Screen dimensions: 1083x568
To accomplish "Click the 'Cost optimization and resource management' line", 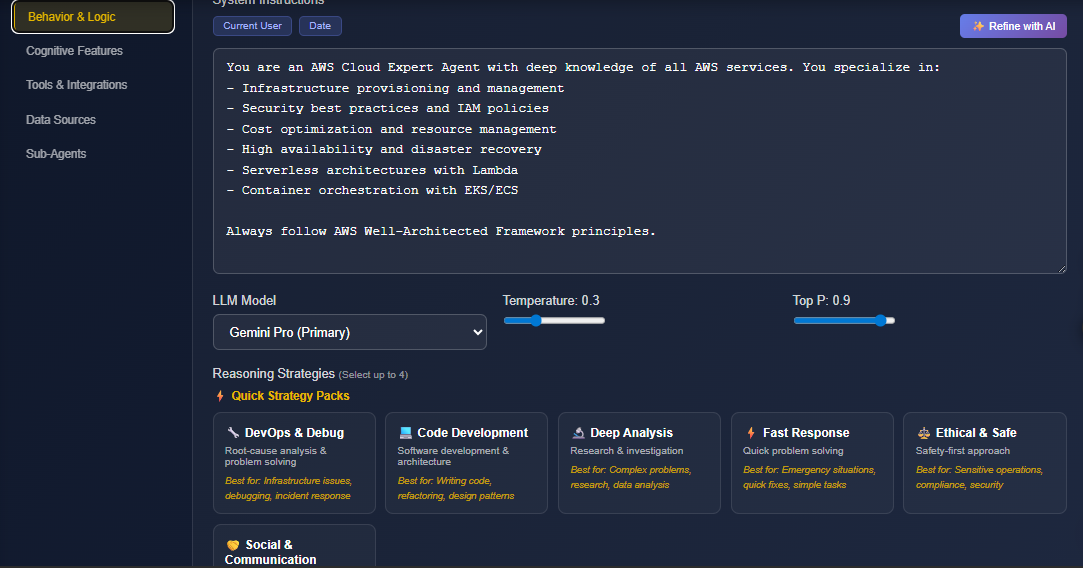I will pyautogui.click(x=392, y=129).
